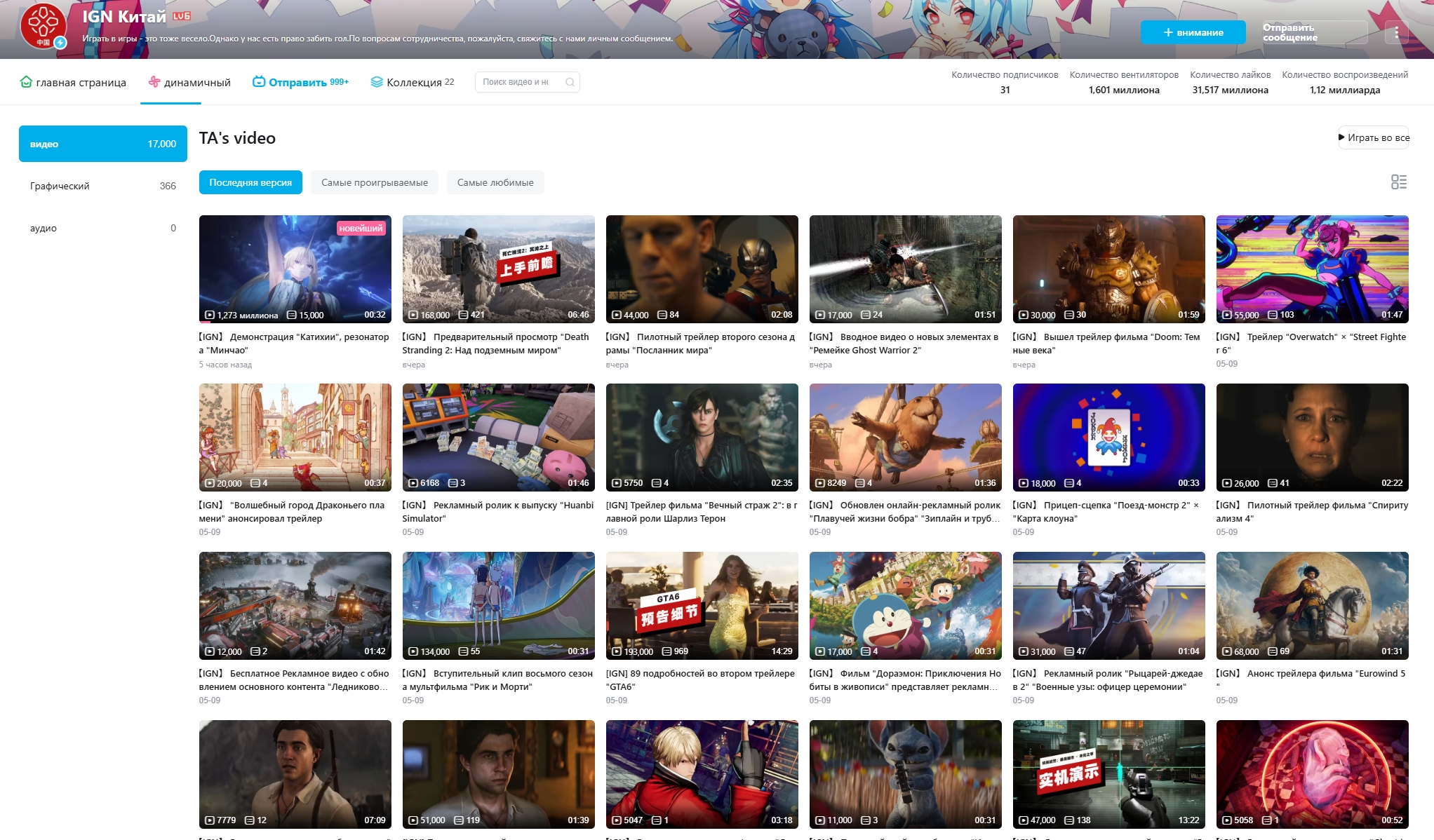Focus the video search input field
Screen dimensions: 1434x840
(519, 82)
